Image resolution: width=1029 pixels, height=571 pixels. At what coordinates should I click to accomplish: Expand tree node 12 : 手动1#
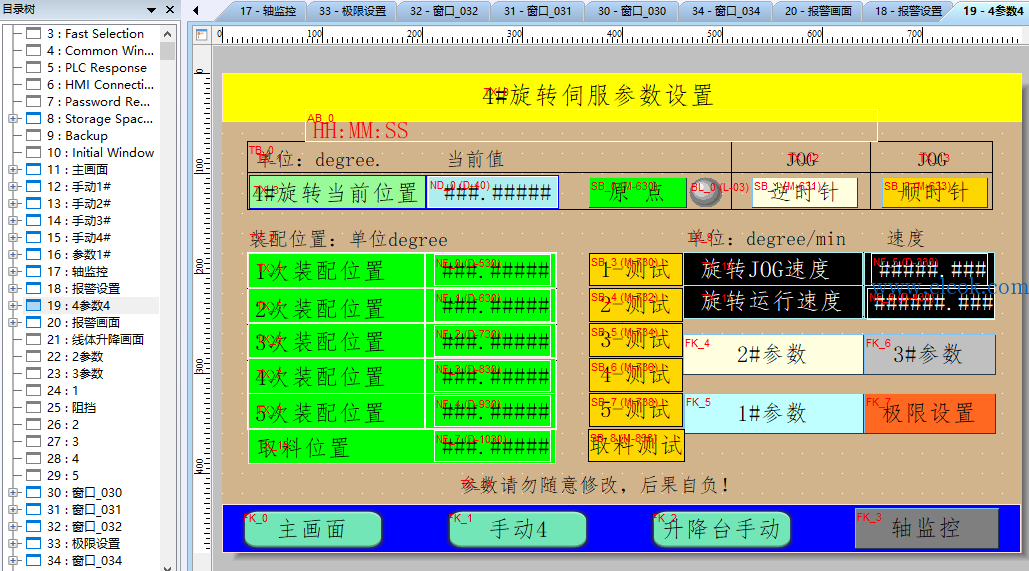point(13,186)
